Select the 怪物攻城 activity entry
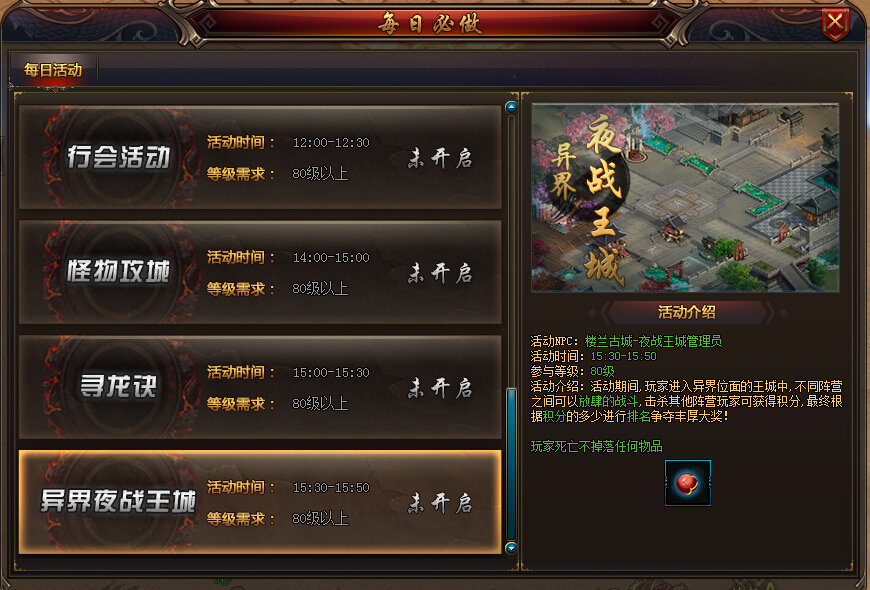 point(260,272)
